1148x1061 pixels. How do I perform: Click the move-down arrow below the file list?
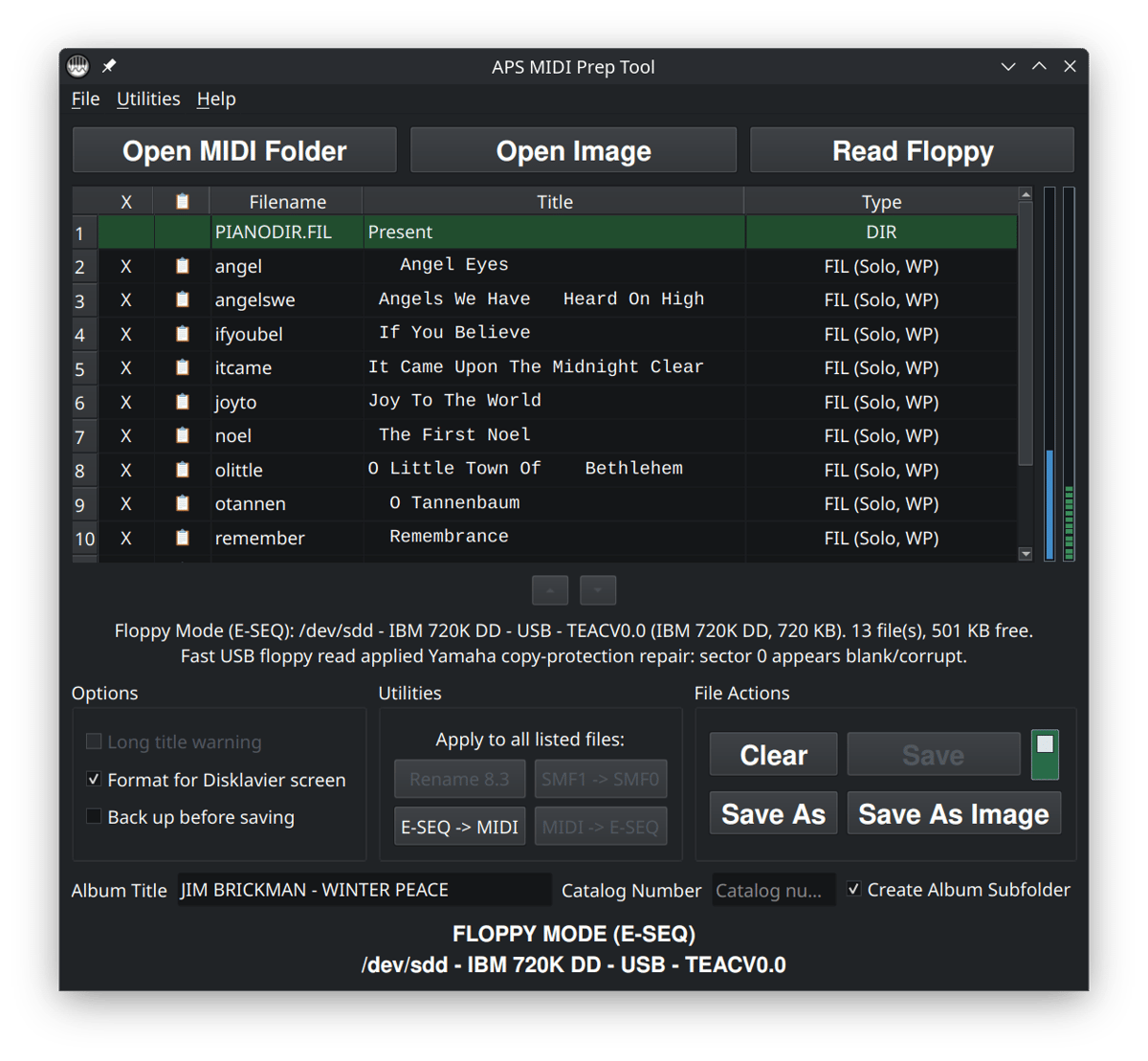[x=598, y=590]
